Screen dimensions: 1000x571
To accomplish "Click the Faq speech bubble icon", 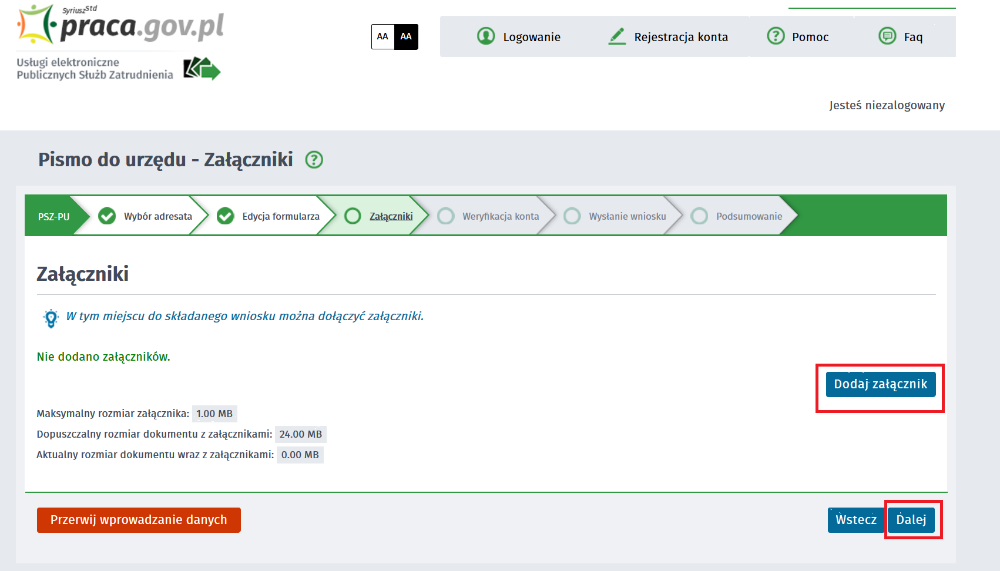I will point(886,36).
